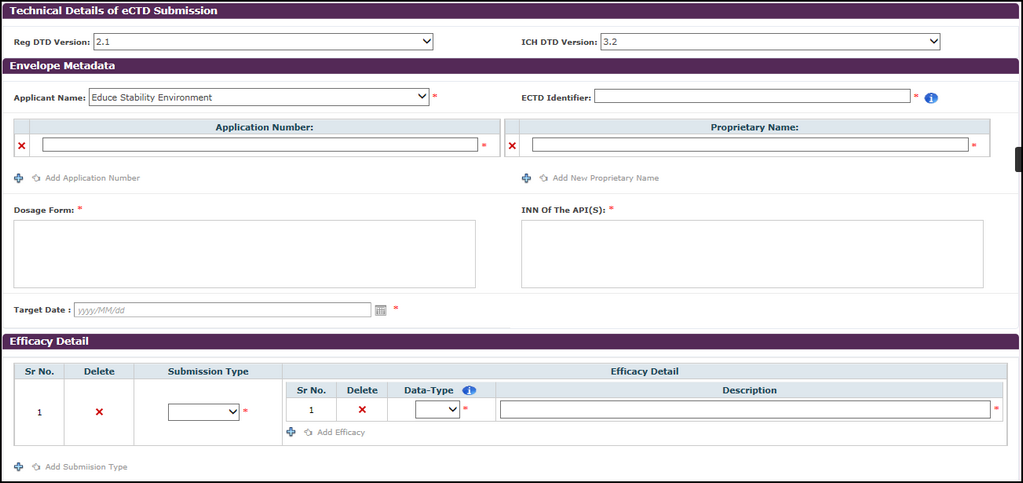The width and height of the screenshot is (1023, 483).
Task: Delete the Application Number row
Action: [x=21, y=146]
